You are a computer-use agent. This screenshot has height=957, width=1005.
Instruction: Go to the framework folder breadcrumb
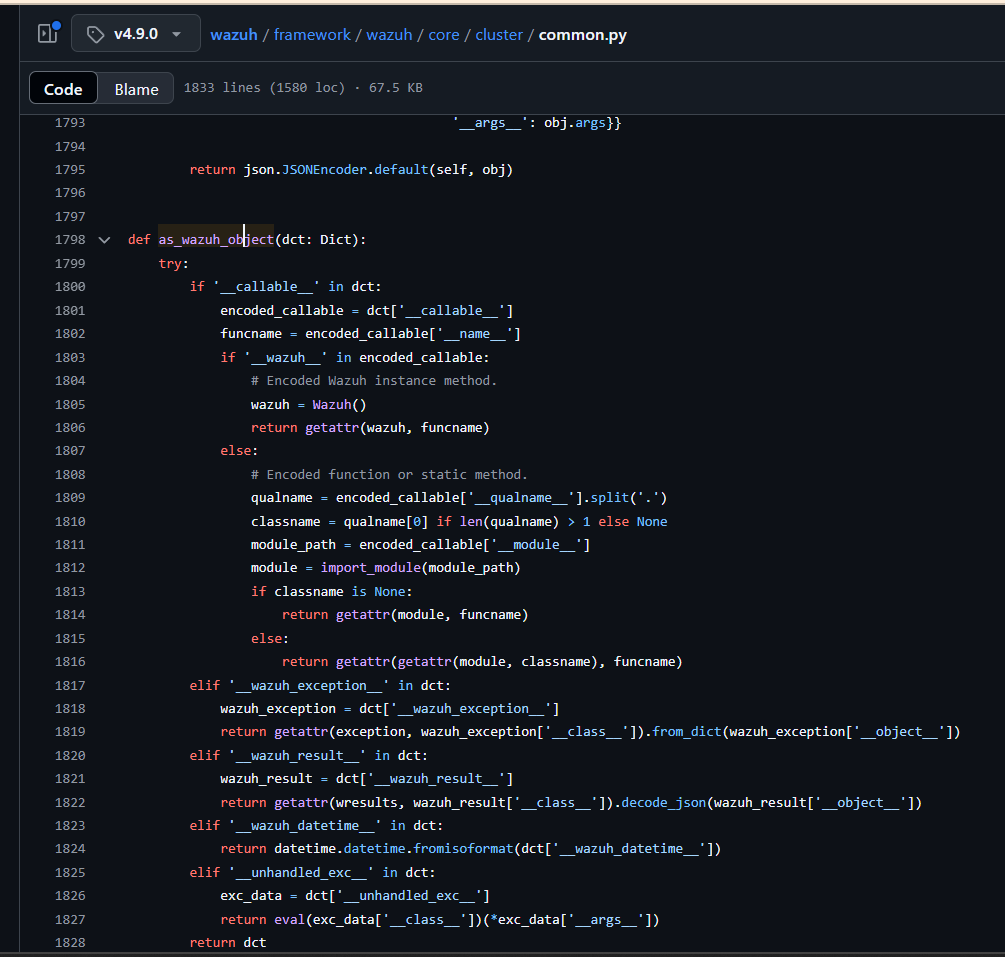click(x=312, y=35)
